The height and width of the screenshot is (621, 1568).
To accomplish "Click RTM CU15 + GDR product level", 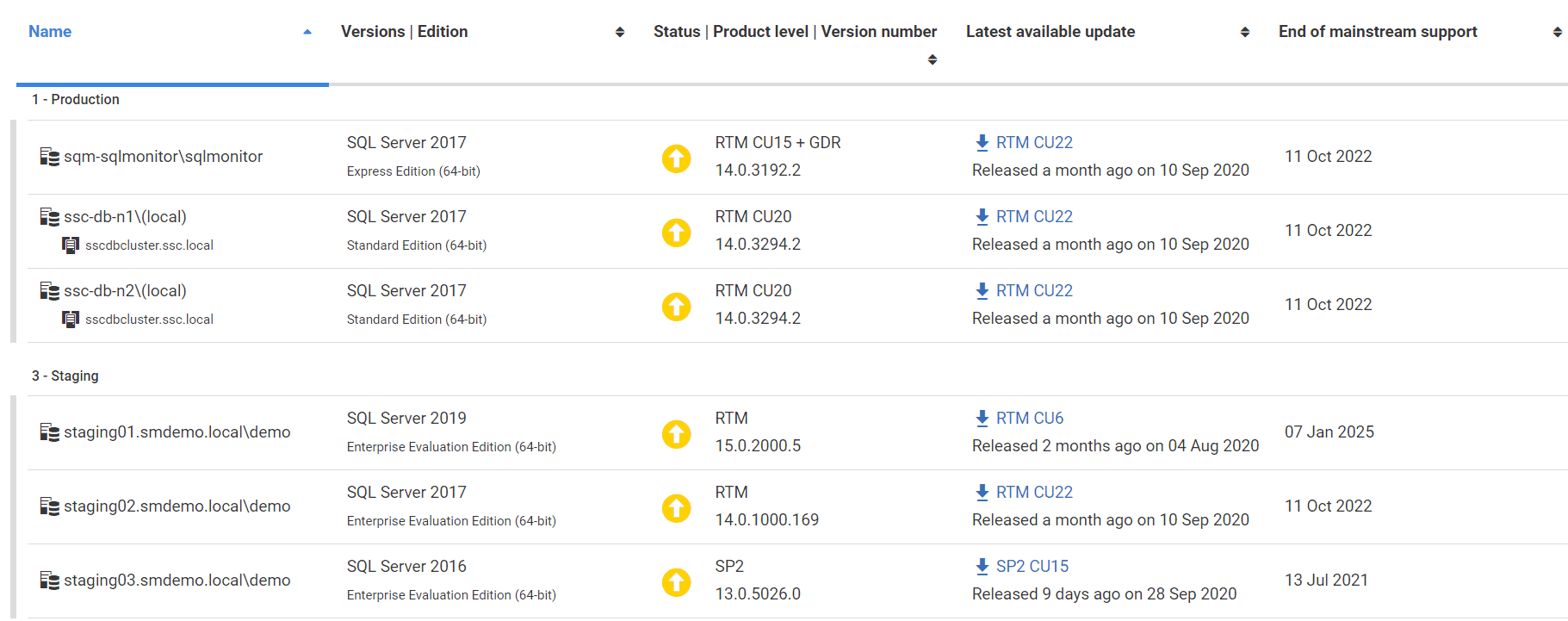I will (x=778, y=143).
